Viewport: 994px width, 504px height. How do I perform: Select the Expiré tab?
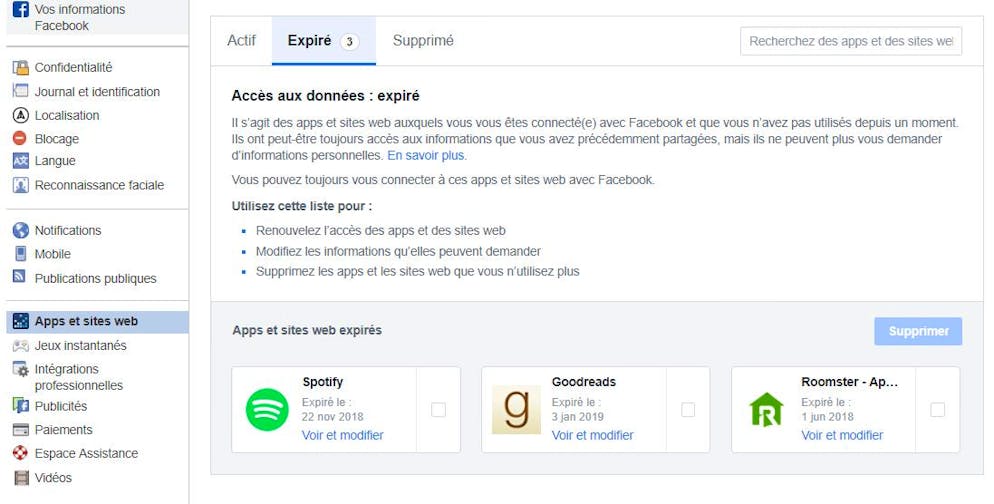tap(324, 41)
